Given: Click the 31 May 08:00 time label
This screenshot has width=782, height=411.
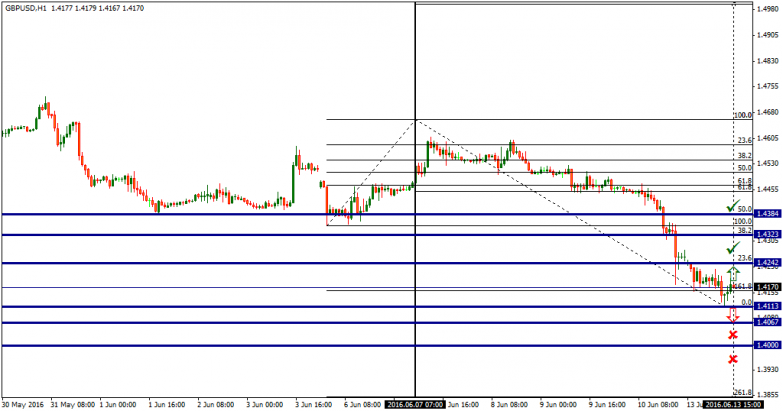Looking at the screenshot, I should click(72, 405).
